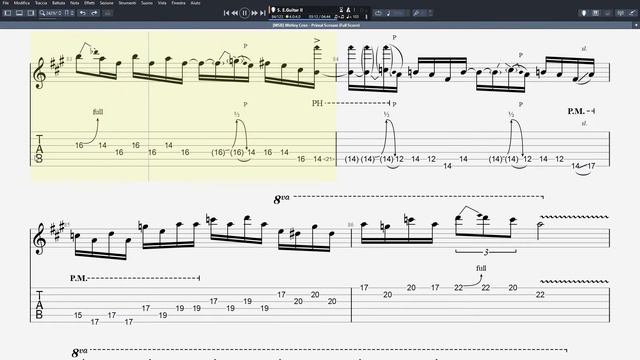Open the zoom level dropdown
The height and width of the screenshot is (360, 640).
50,13
